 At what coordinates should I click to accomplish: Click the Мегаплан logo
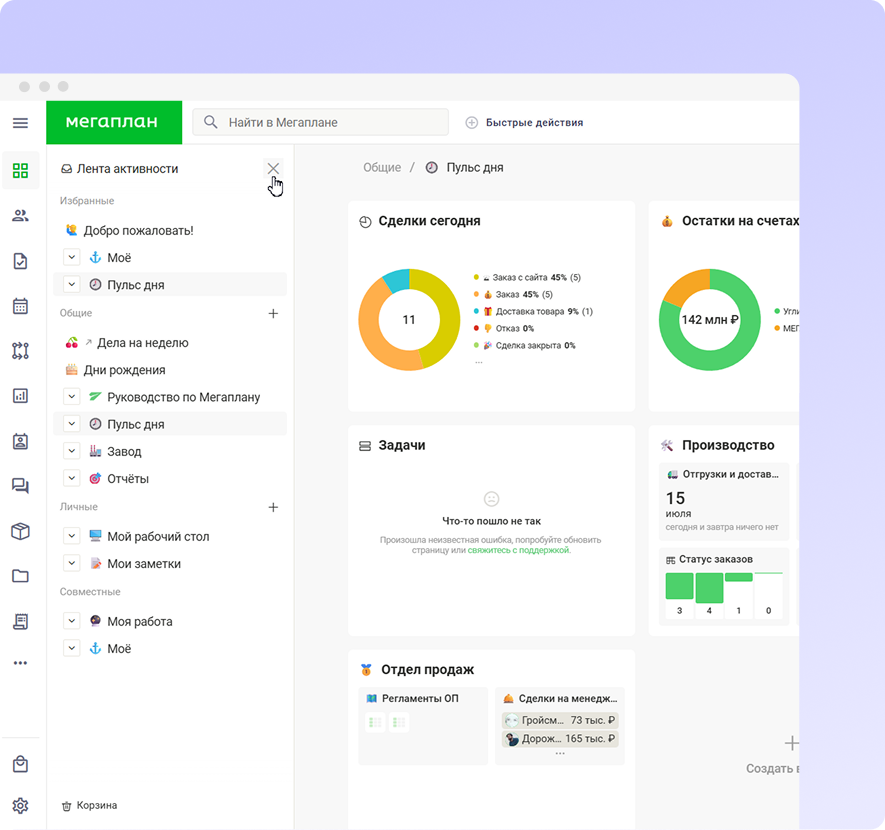click(x=114, y=122)
